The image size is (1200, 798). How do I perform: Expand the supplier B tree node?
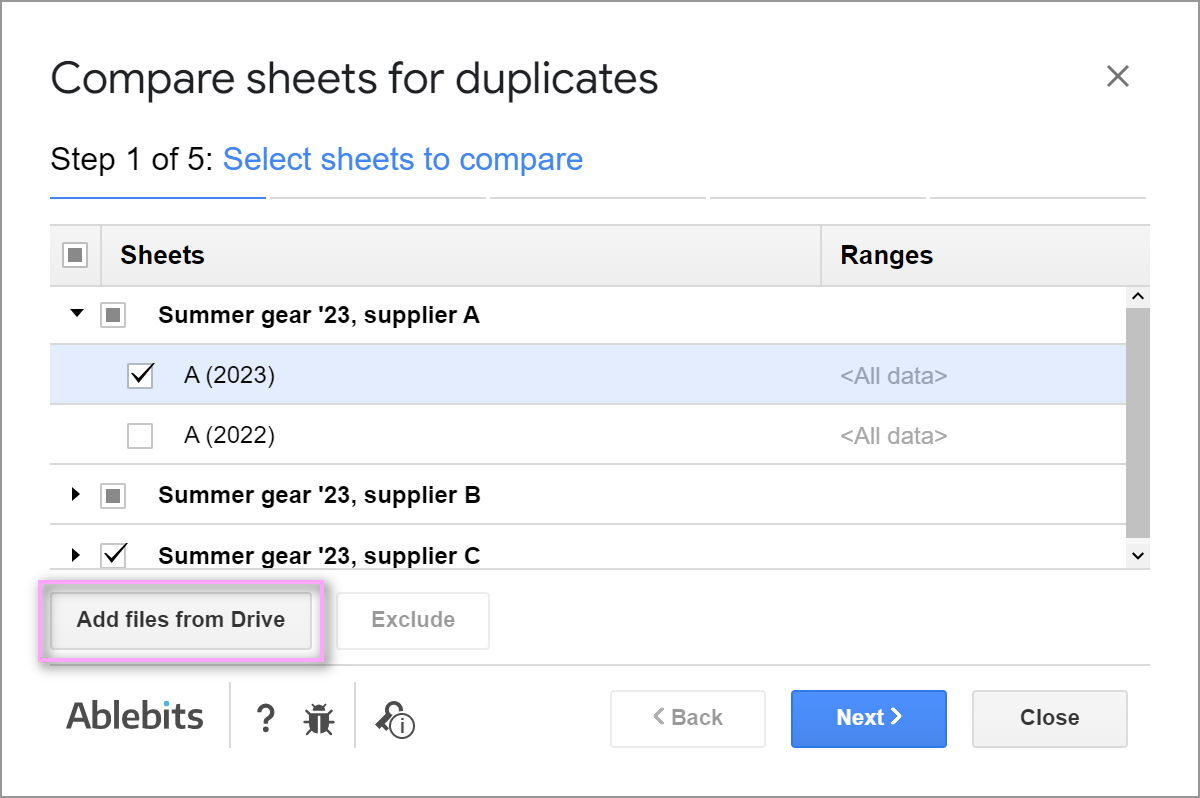[76, 495]
